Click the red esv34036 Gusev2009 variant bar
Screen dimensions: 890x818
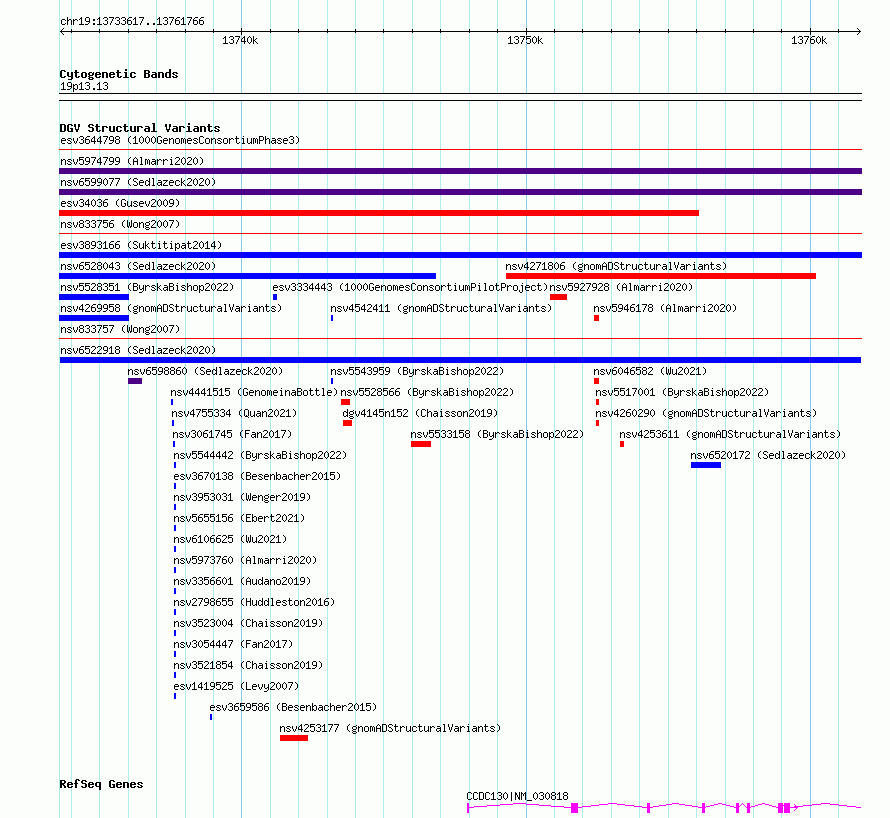pos(379,213)
